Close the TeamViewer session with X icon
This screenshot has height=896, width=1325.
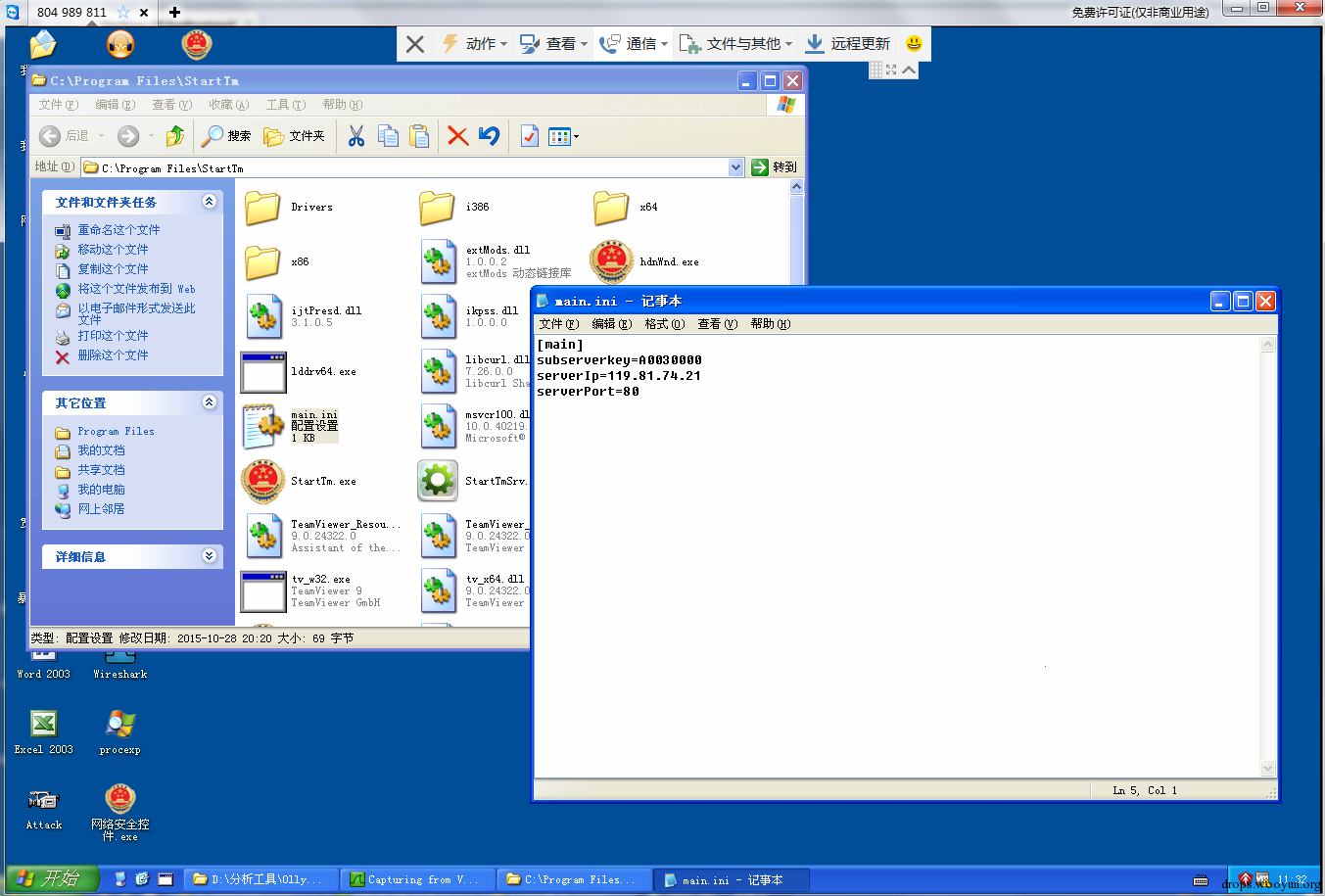pos(415,44)
